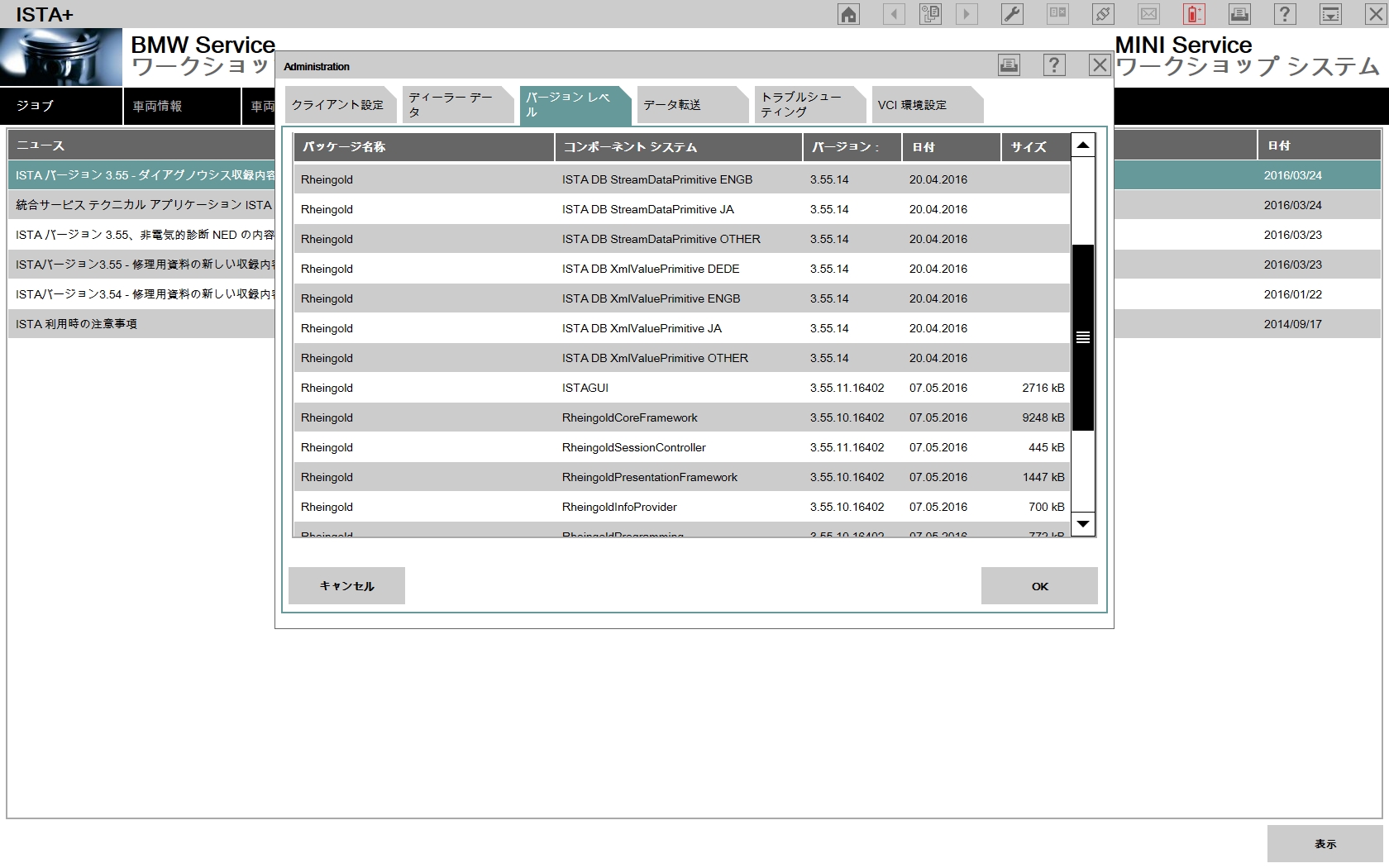Click the version list scrollbar thumb
This screenshot has height=868, width=1389.
click(1082, 337)
